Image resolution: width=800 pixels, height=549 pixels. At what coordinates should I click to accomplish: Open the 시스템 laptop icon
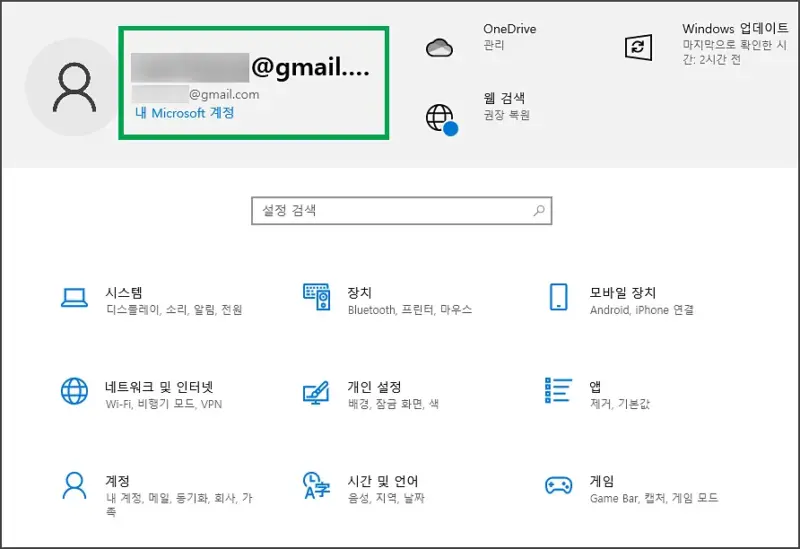[74, 297]
